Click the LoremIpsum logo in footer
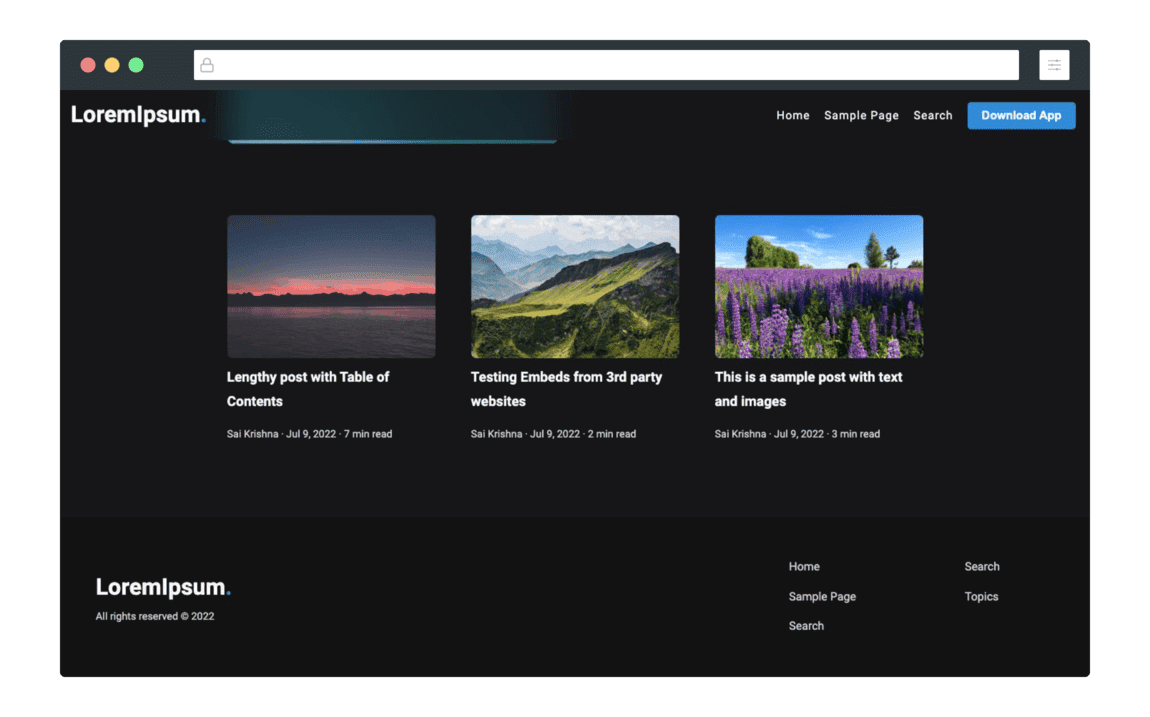The image size is (1150, 717). point(163,587)
